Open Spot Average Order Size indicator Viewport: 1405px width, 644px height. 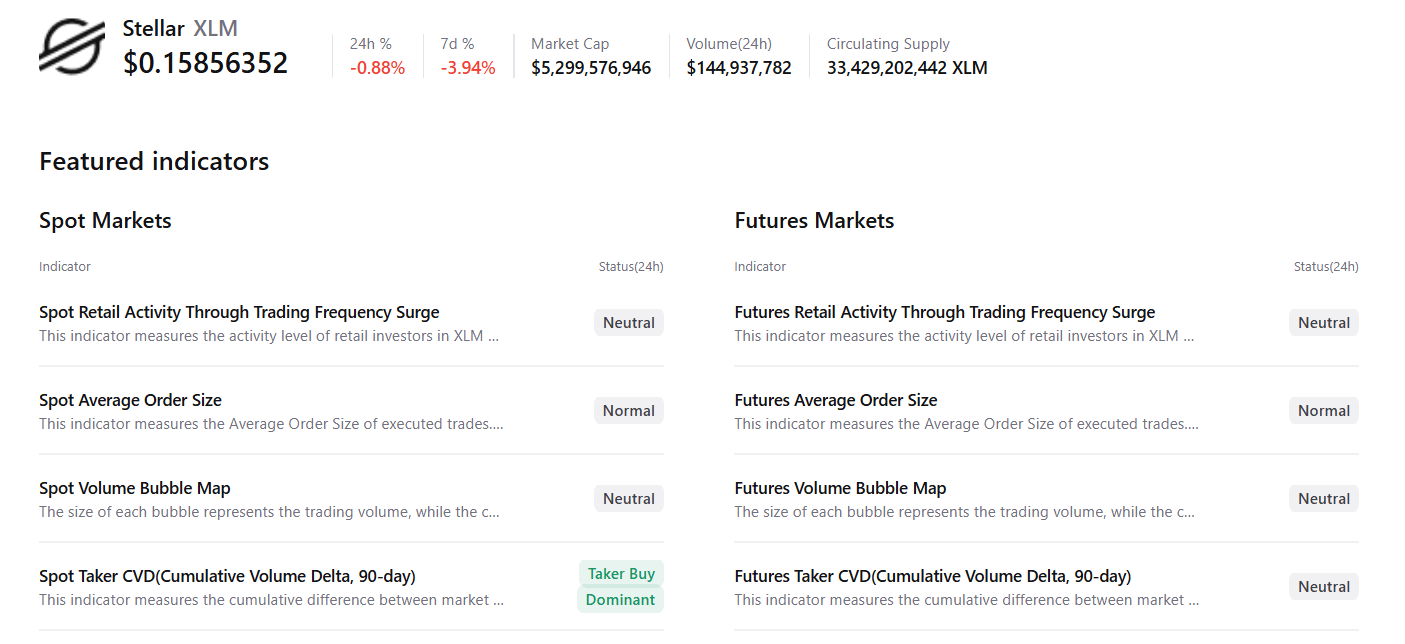[x=130, y=400]
